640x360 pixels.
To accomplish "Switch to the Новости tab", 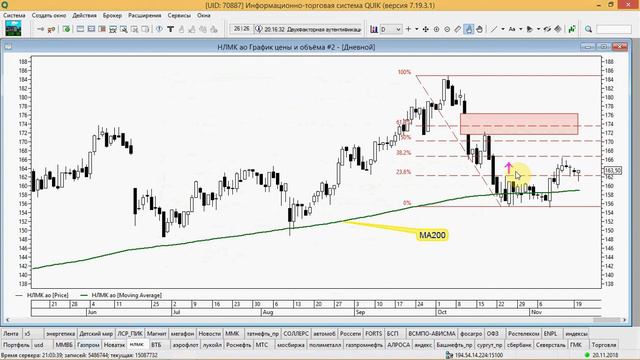I will pyautogui.click(x=209, y=334).
